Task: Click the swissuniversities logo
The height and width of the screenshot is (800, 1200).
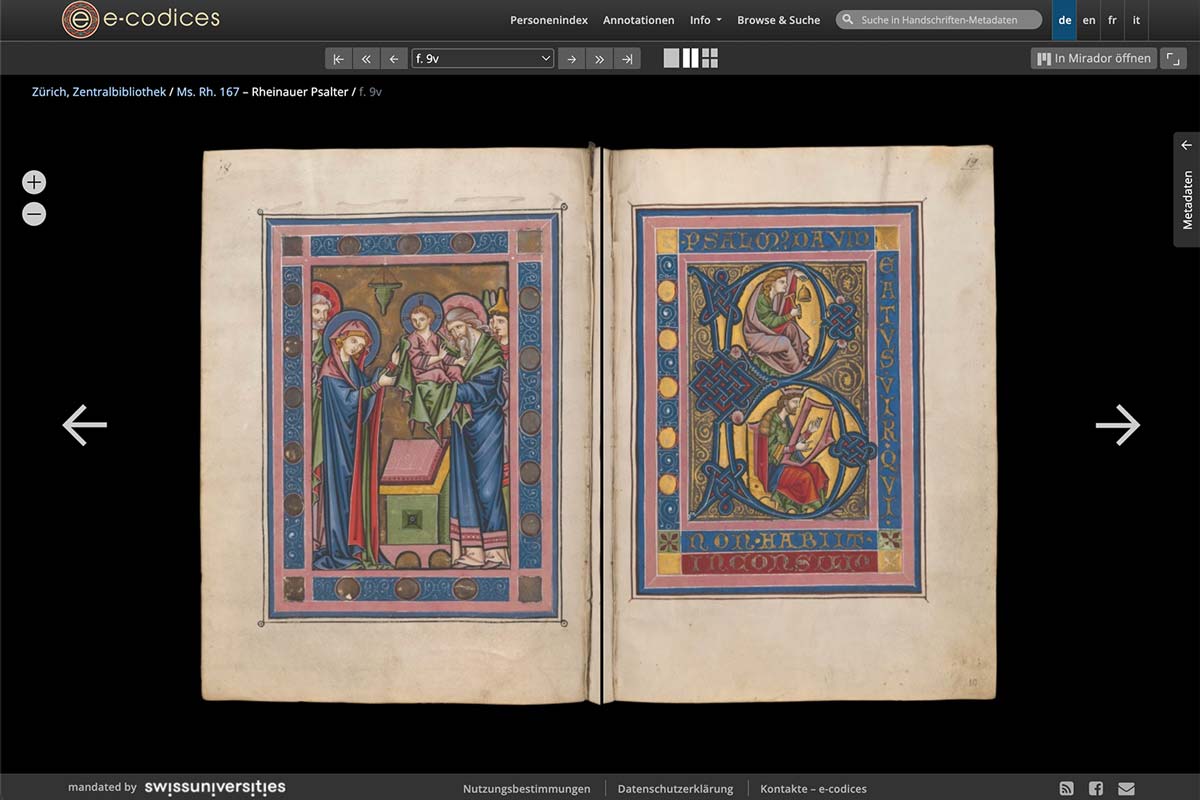Action: point(215,787)
